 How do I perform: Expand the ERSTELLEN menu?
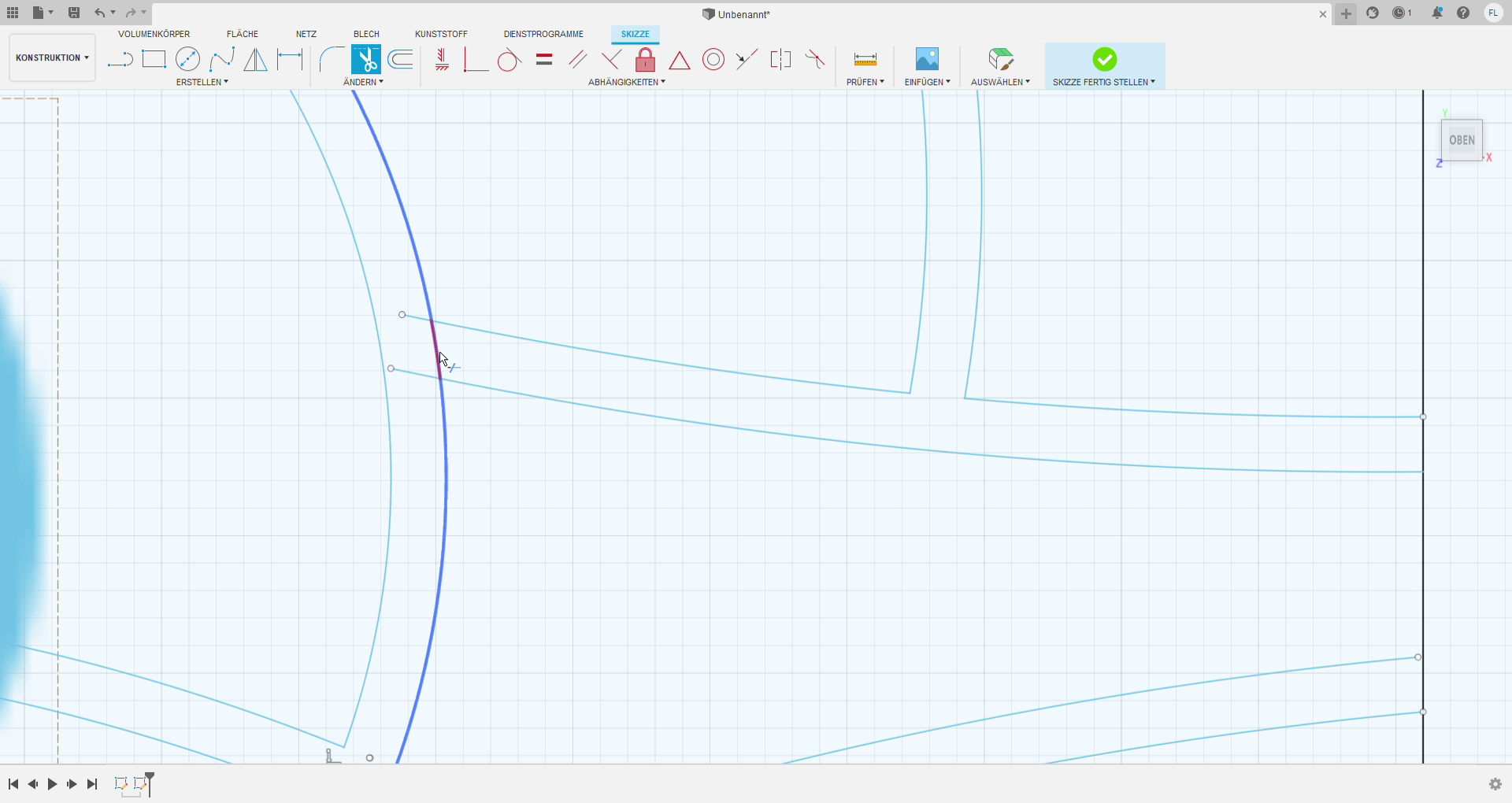(202, 82)
